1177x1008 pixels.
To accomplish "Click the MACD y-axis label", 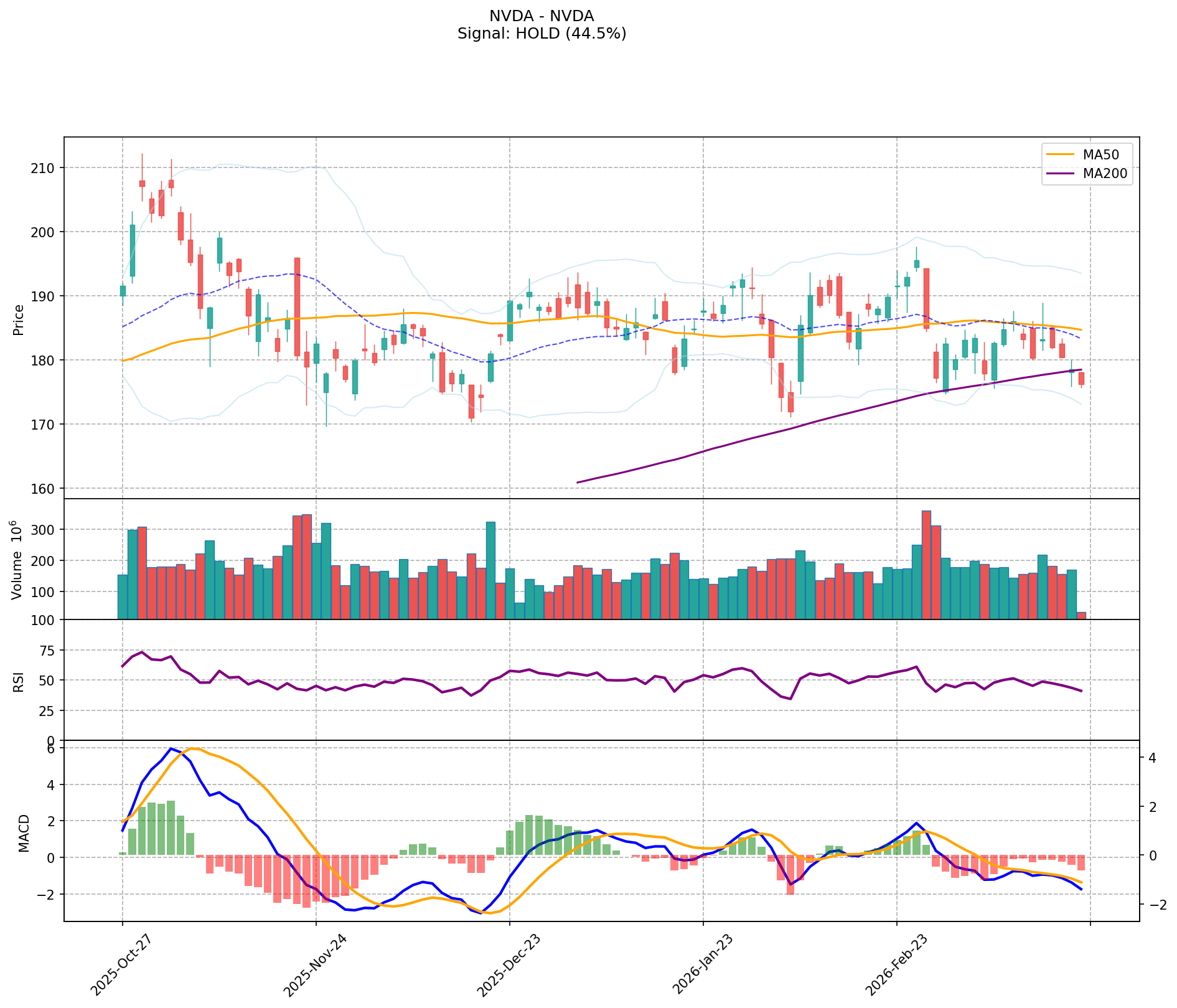I will 24,833.
